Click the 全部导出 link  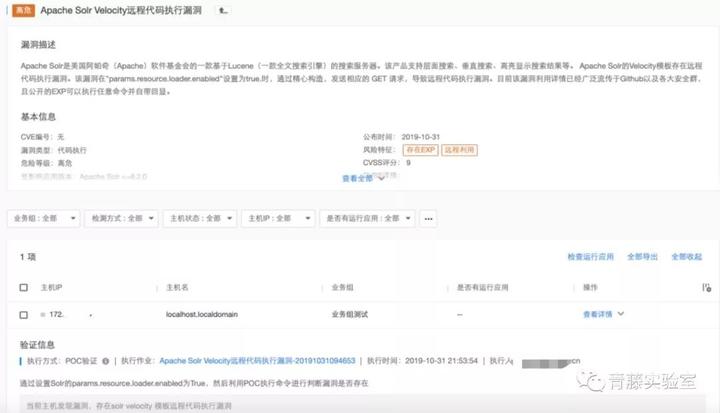click(642, 257)
